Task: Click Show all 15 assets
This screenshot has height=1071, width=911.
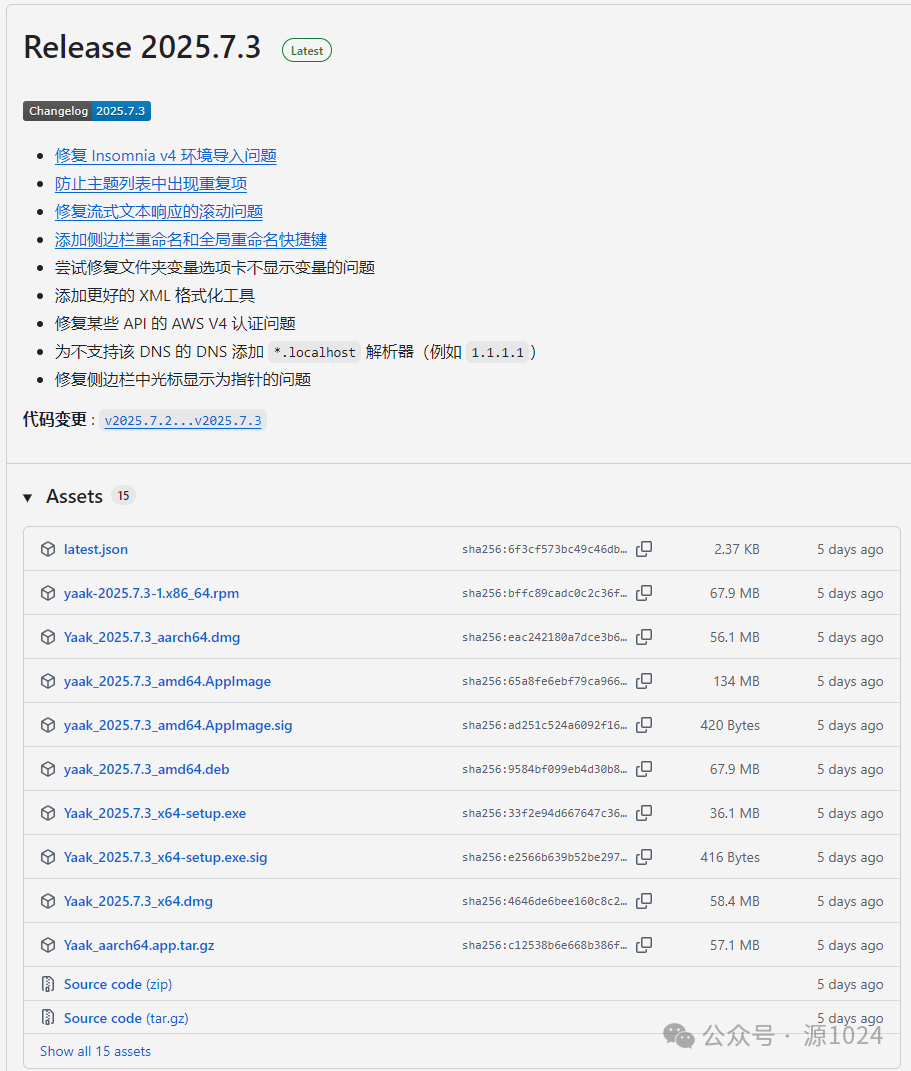Action: [95, 1050]
